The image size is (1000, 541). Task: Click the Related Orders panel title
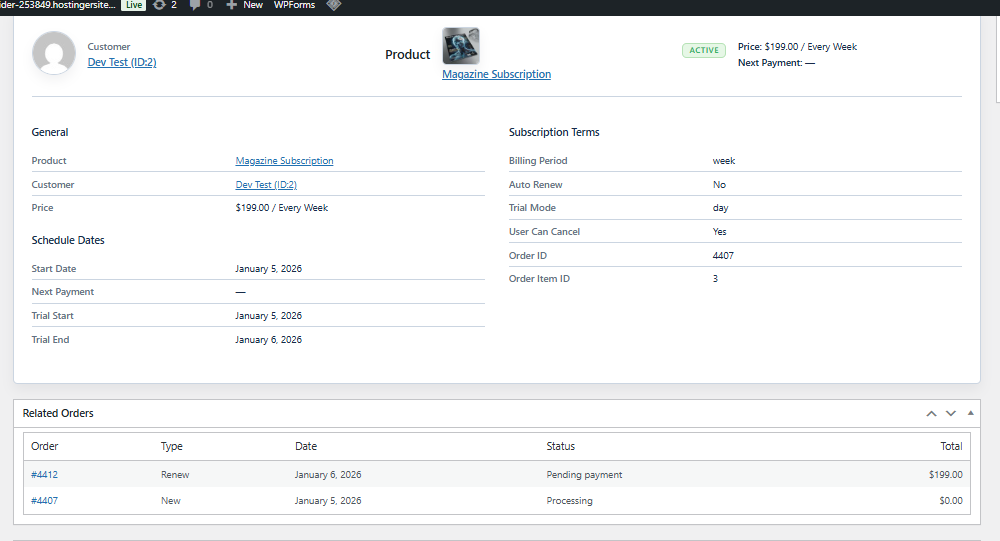(x=58, y=413)
